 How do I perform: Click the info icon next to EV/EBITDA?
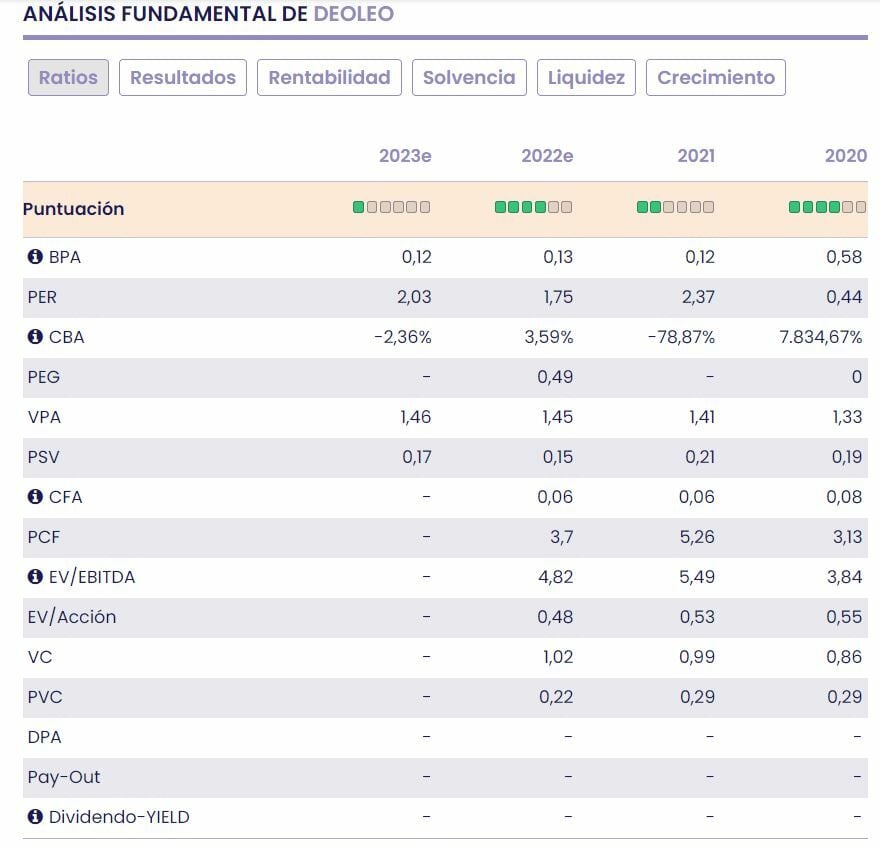click(x=35, y=576)
